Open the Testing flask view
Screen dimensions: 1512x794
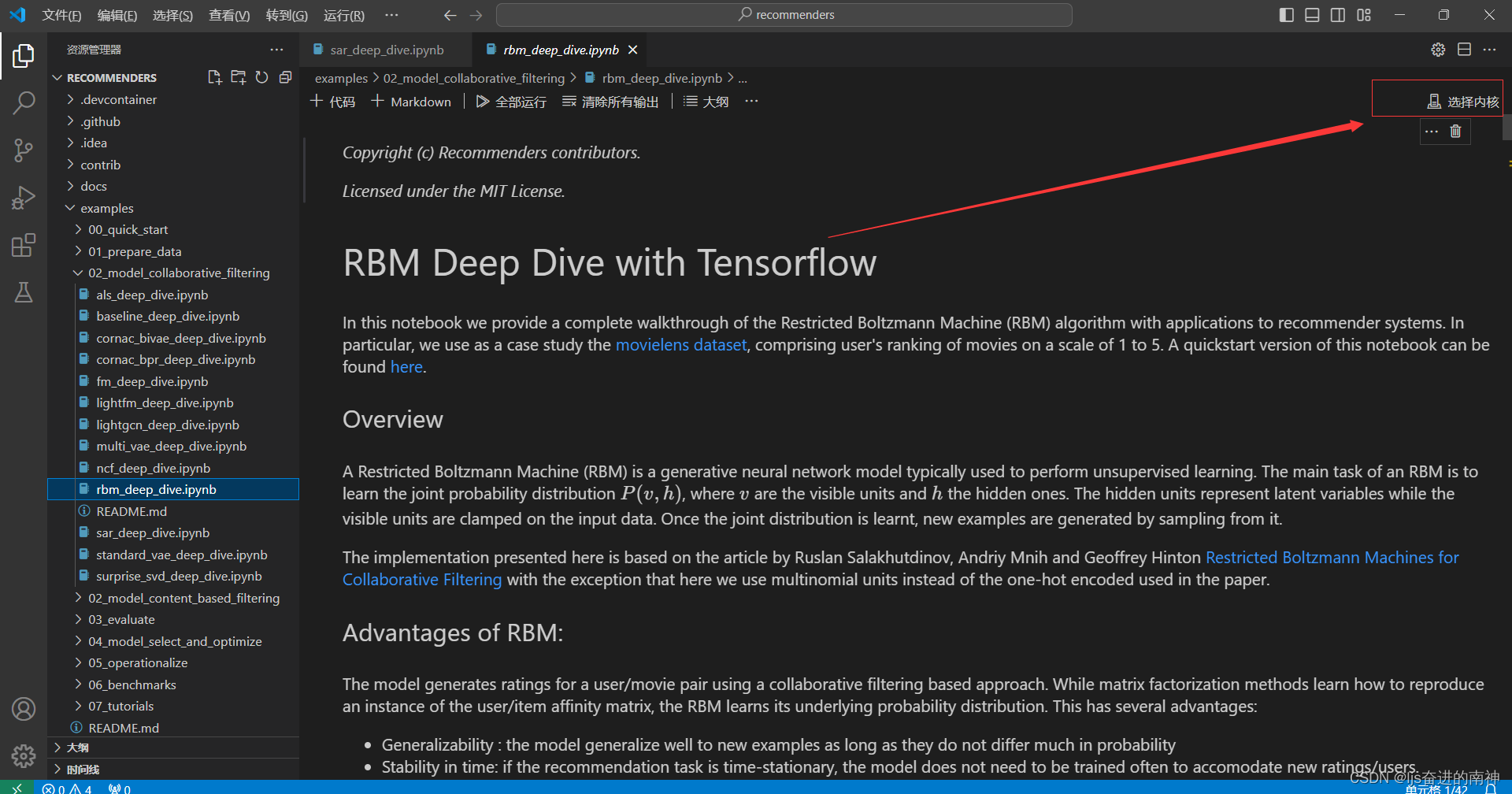[x=24, y=292]
